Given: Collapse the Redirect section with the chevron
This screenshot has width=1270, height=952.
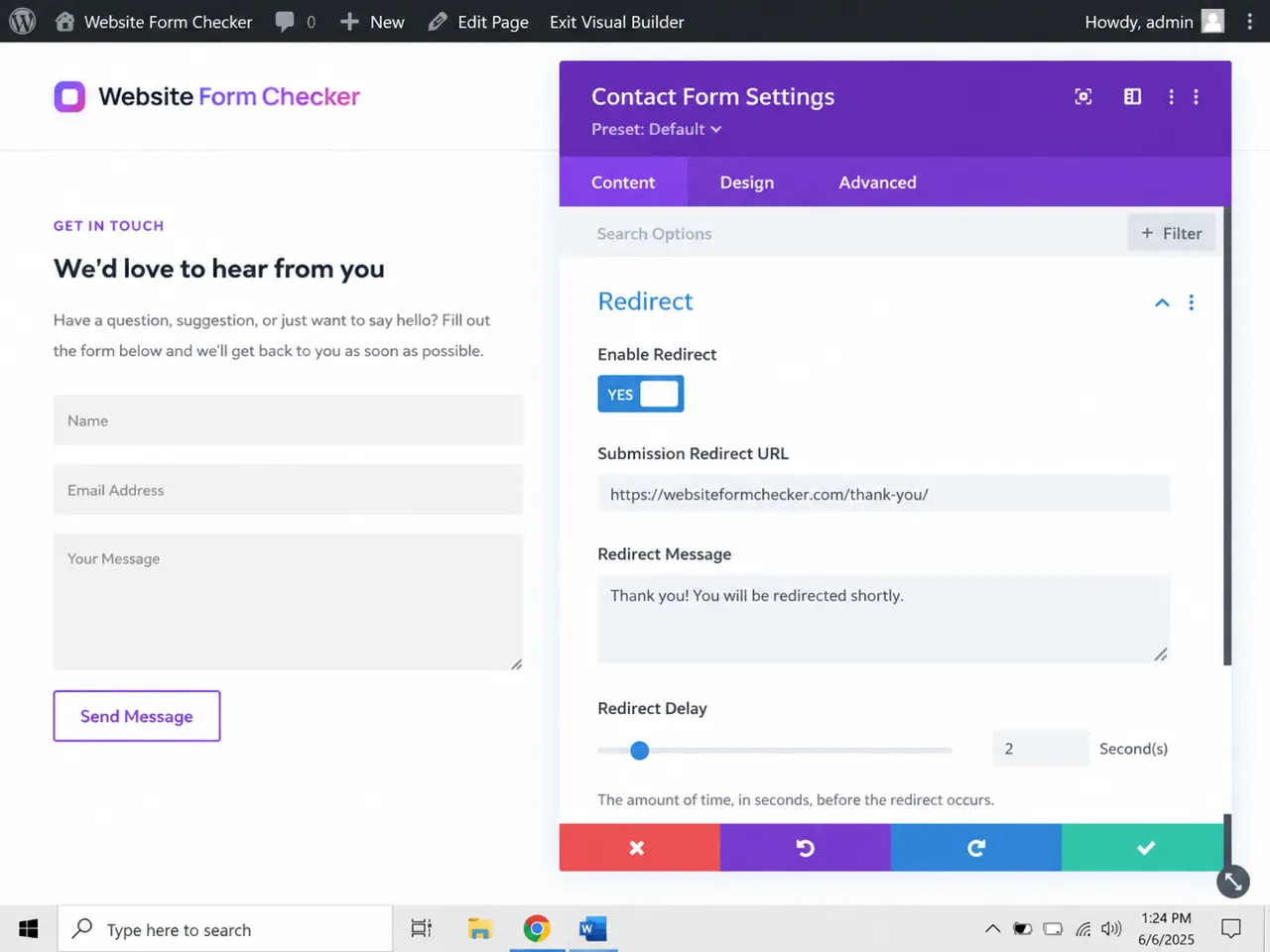Looking at the screenshot, I should tap(1162, 302).
